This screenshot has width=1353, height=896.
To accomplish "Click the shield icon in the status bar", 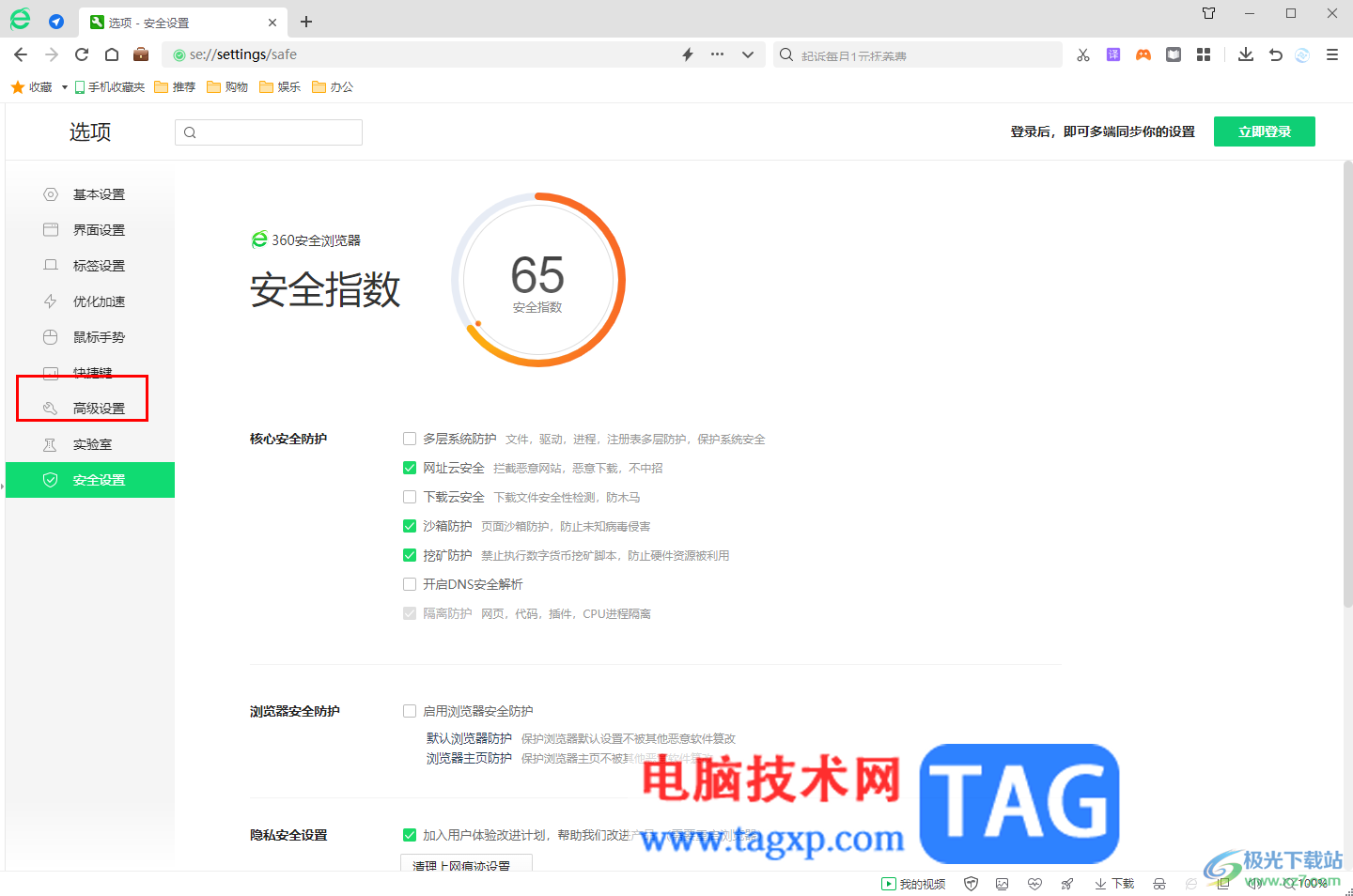I will 972,884.
